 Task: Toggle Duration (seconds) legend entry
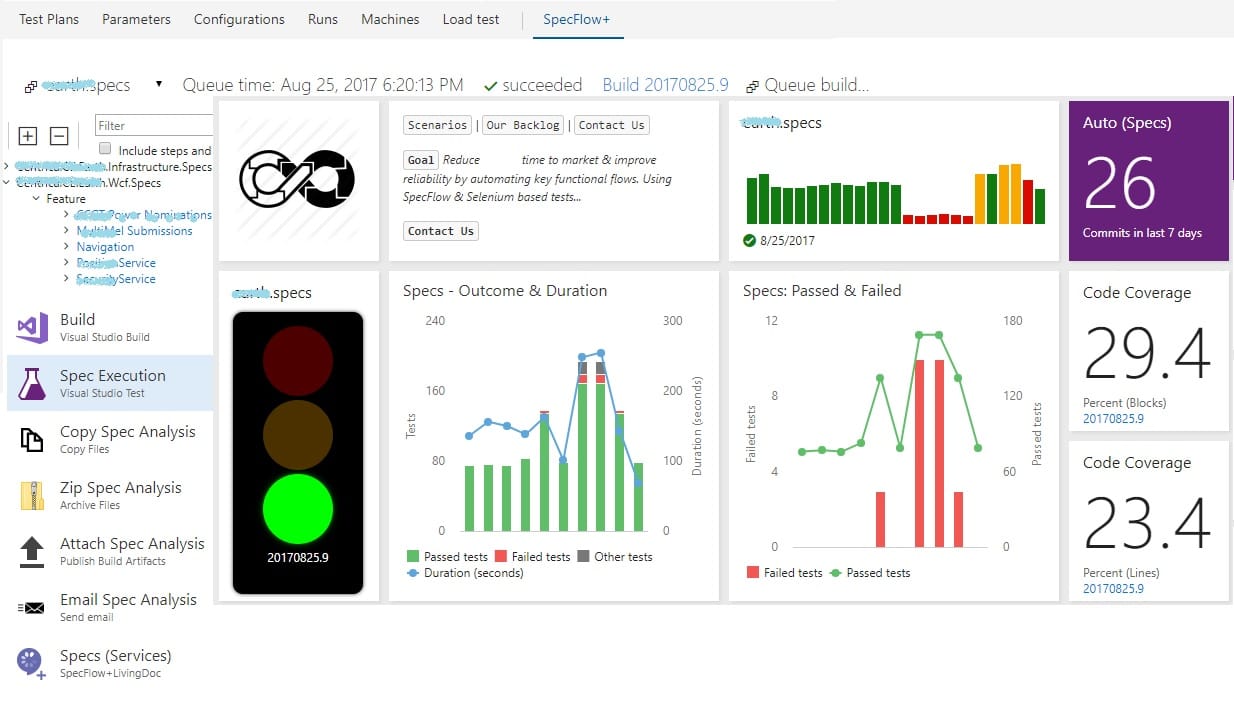tap(465, 573)
